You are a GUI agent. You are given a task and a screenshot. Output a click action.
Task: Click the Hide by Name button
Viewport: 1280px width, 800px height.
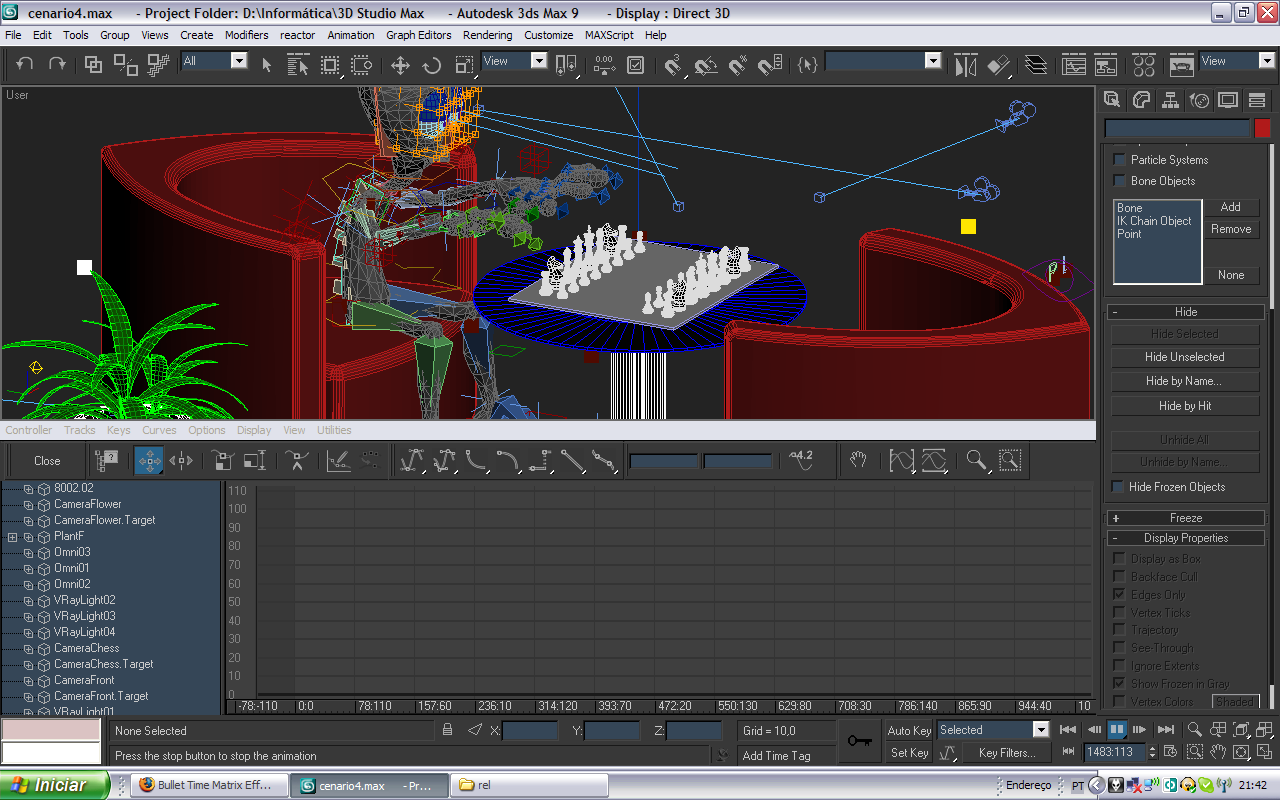coord(1185,381)
